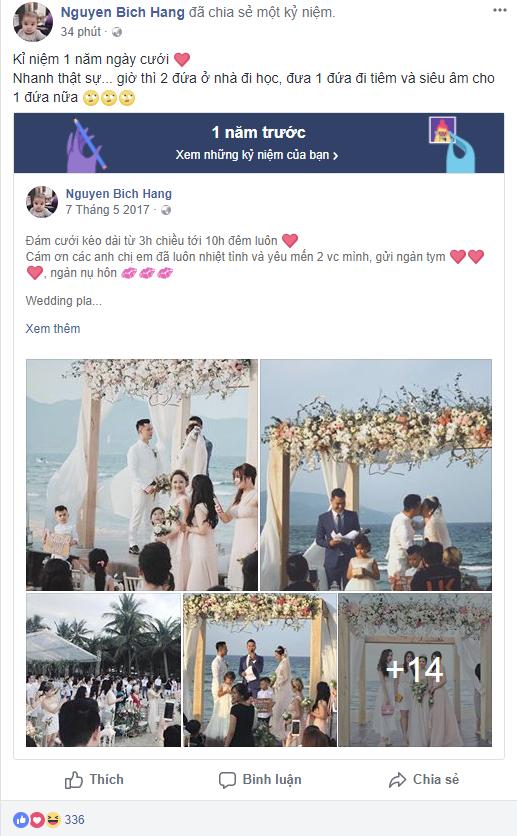
Task: Click the globe privacy icon beside 34 phút
Action: coord(117,32)
